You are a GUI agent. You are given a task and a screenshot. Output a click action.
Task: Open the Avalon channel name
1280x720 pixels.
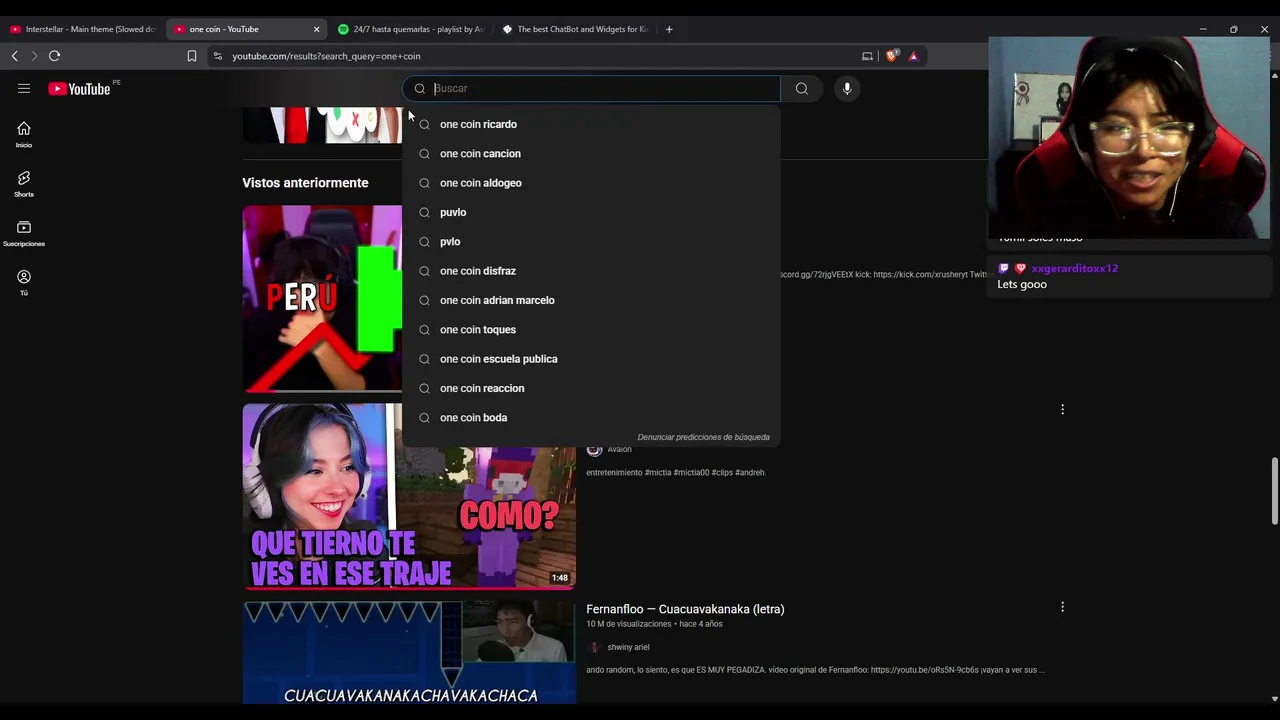619,449
